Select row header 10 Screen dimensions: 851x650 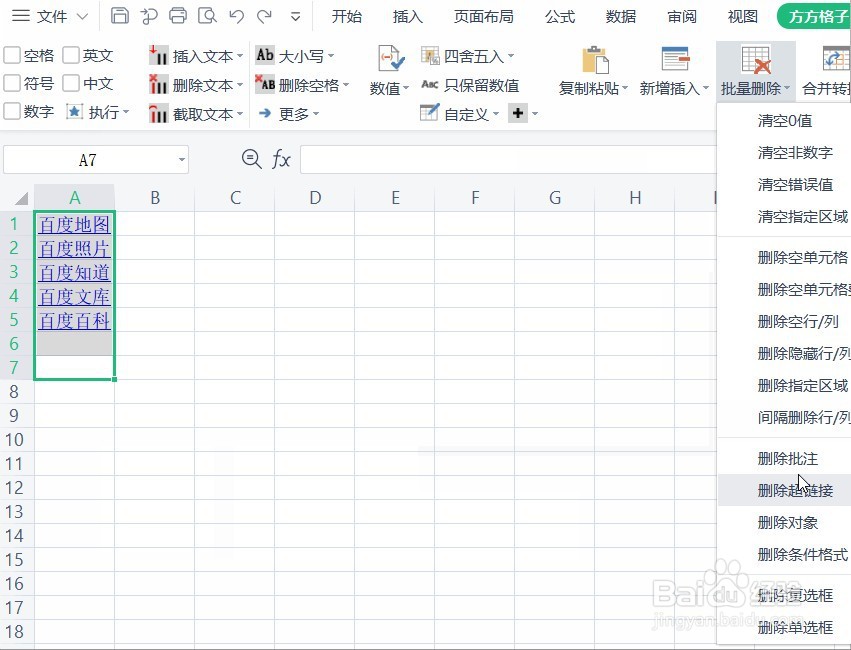click(x=14, y=439)
